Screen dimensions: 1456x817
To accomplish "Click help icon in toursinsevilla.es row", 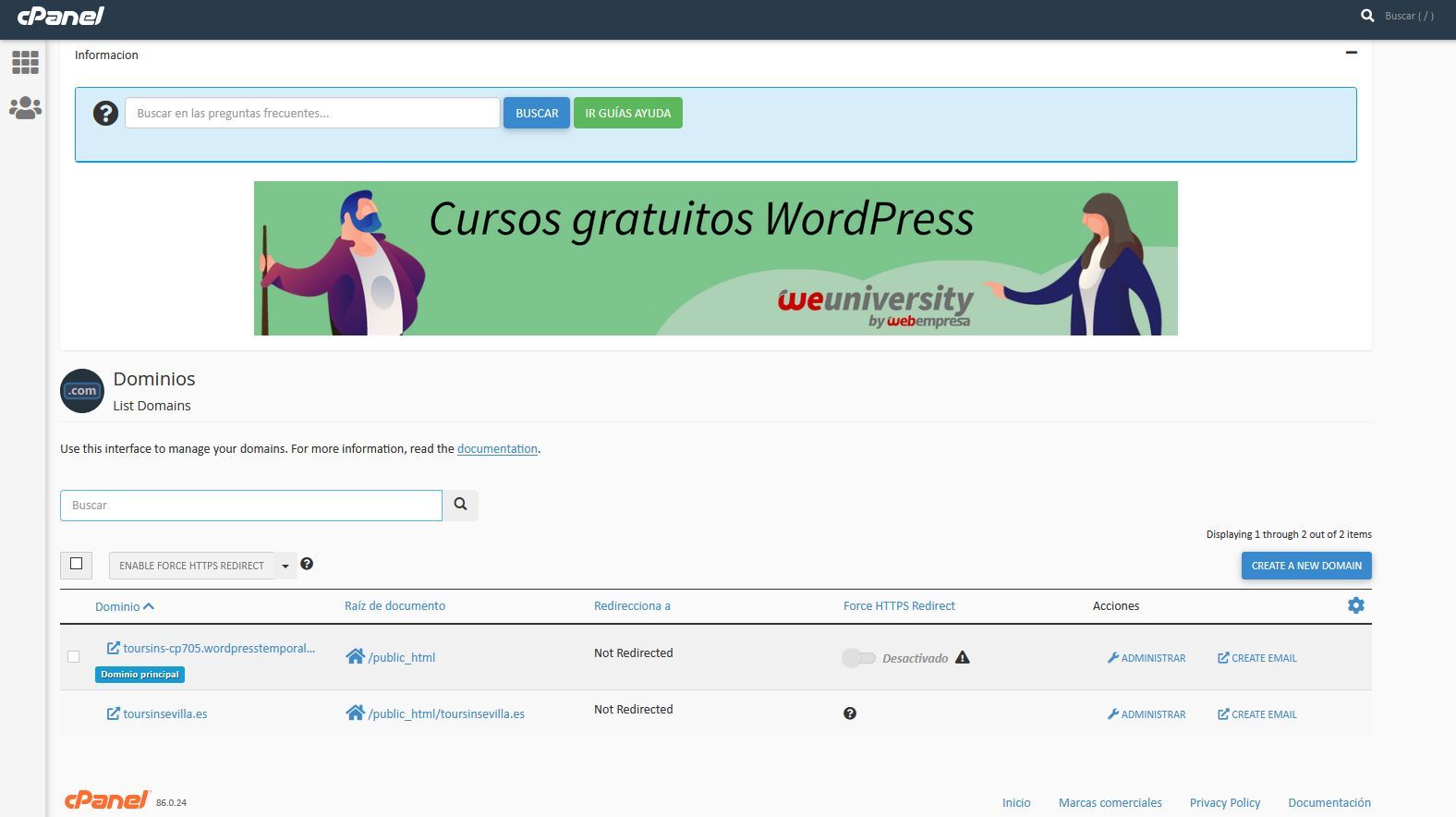I will (850, 713).
